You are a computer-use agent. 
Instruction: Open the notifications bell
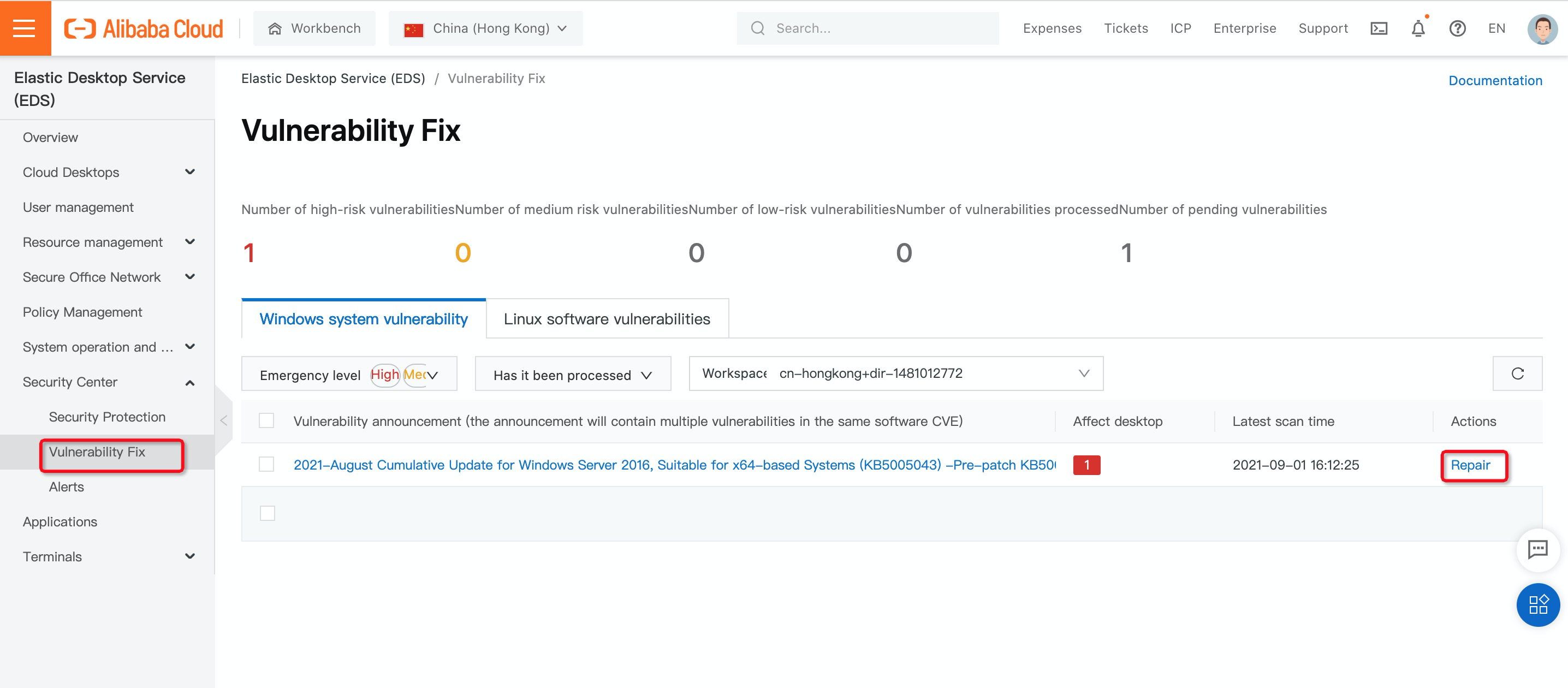pos(1418,28)
